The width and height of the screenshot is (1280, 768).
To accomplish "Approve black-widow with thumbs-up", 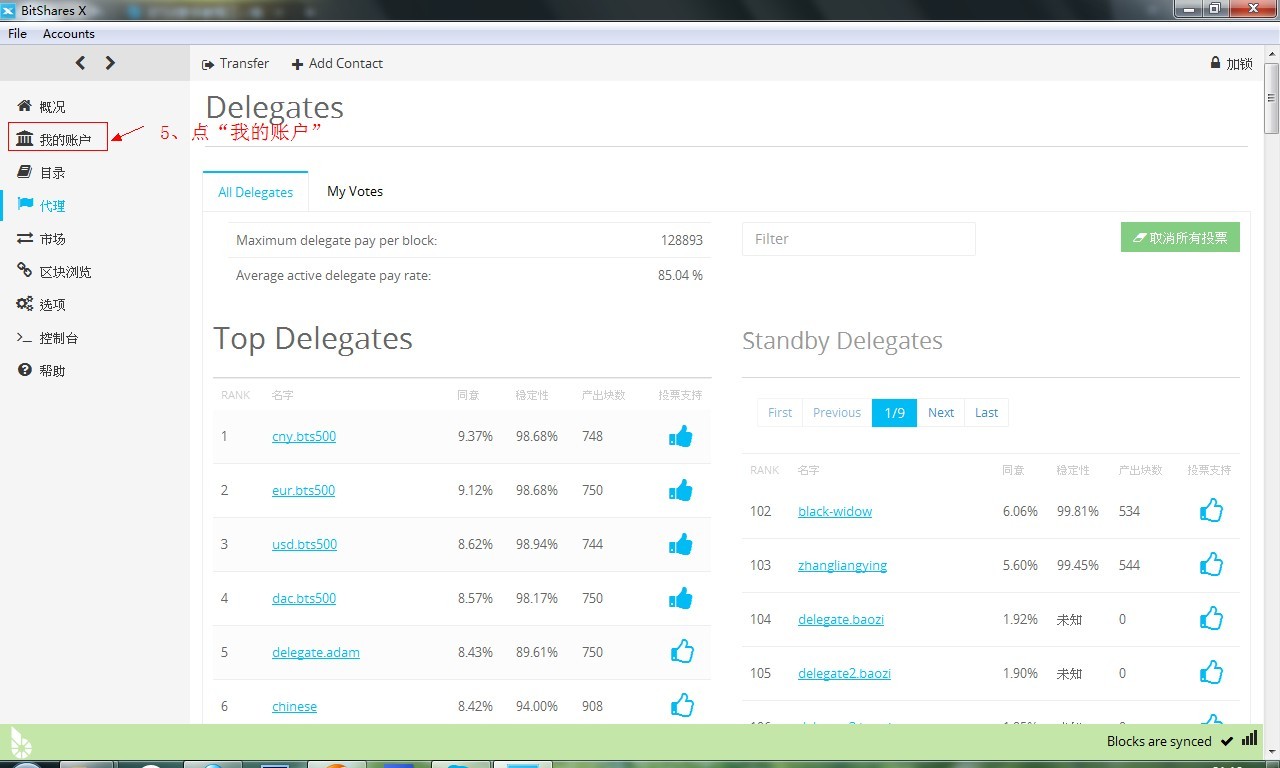I will pos(1211,510).
